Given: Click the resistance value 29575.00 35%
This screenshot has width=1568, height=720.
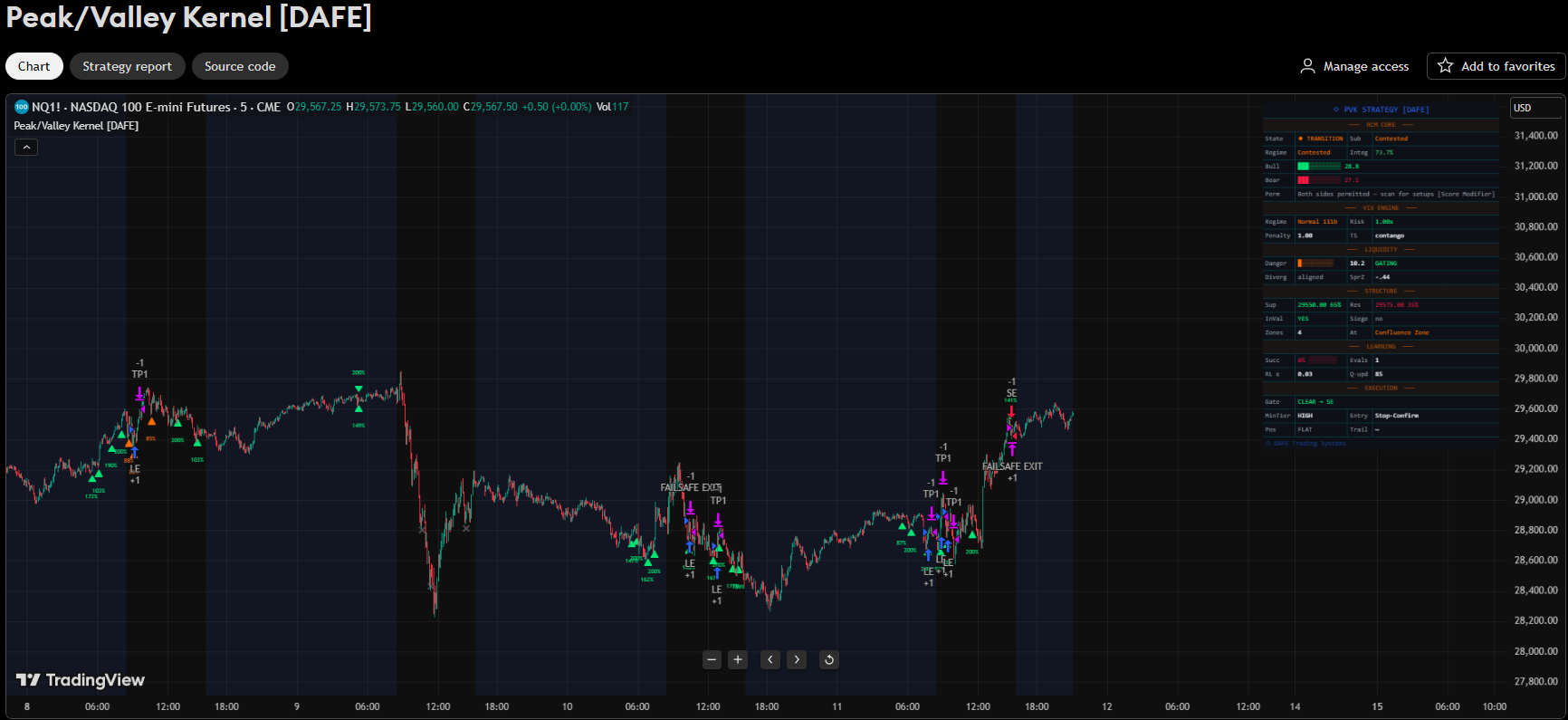Looking at the screenshot, I should [x=1397, y=305].
